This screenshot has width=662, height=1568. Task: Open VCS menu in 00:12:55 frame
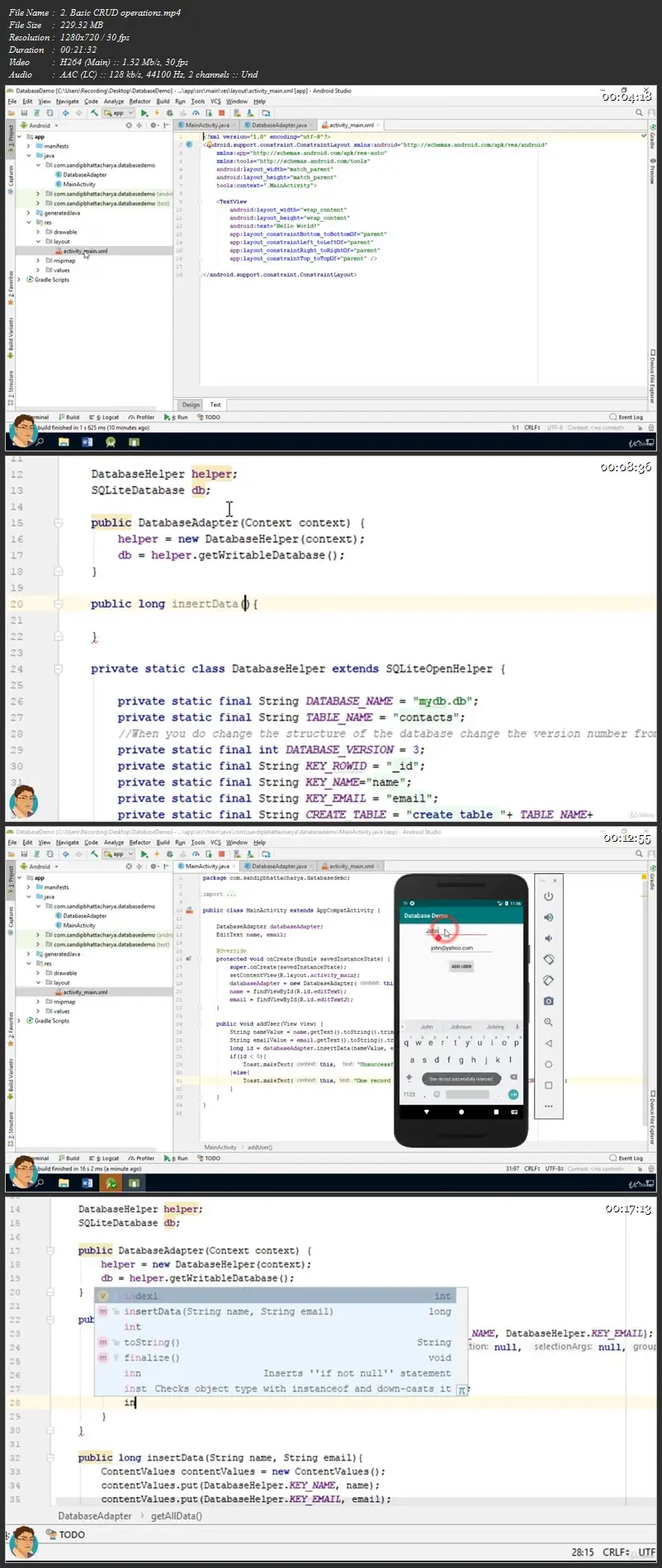(x=215, y=843)
